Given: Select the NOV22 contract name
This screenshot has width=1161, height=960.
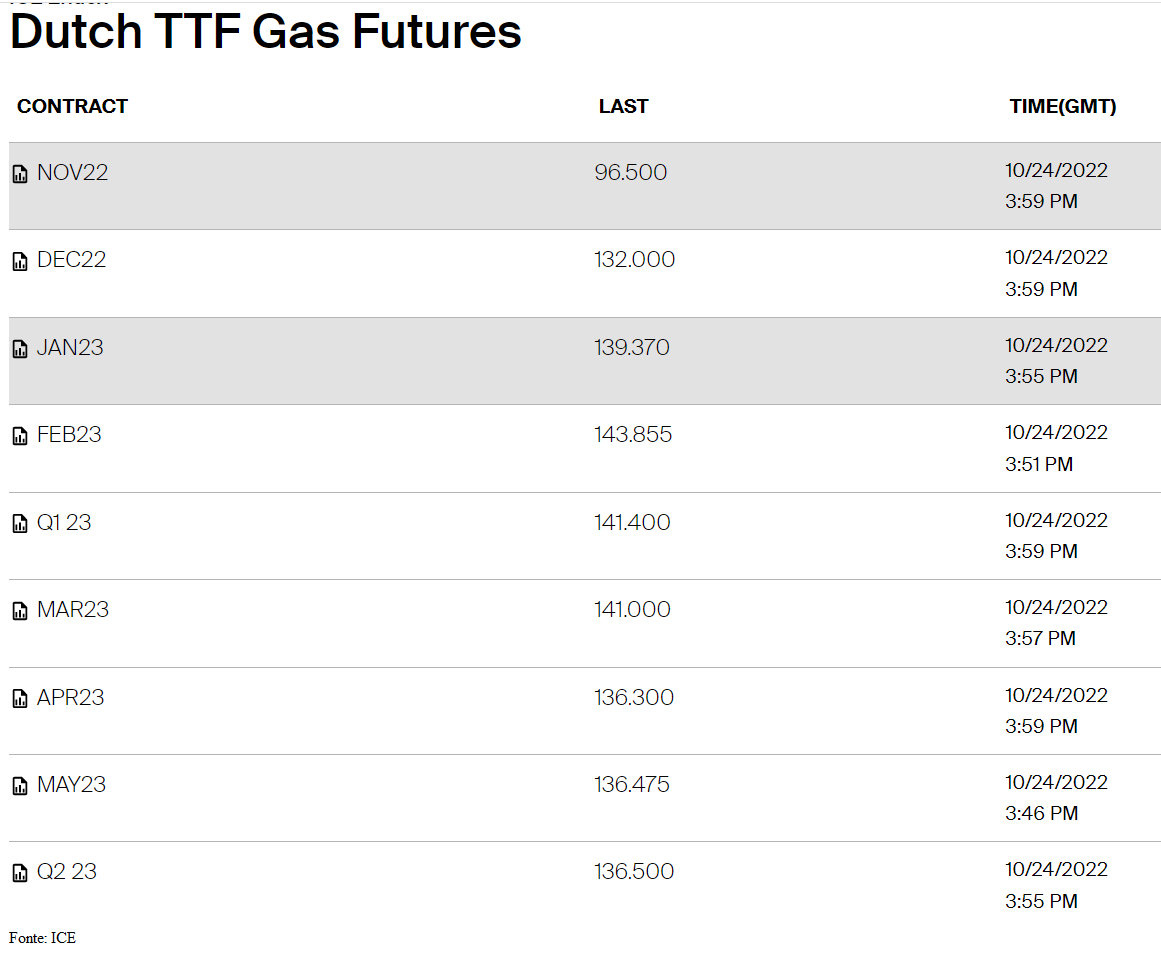Looking at the screenshot, I should (73, 172).
